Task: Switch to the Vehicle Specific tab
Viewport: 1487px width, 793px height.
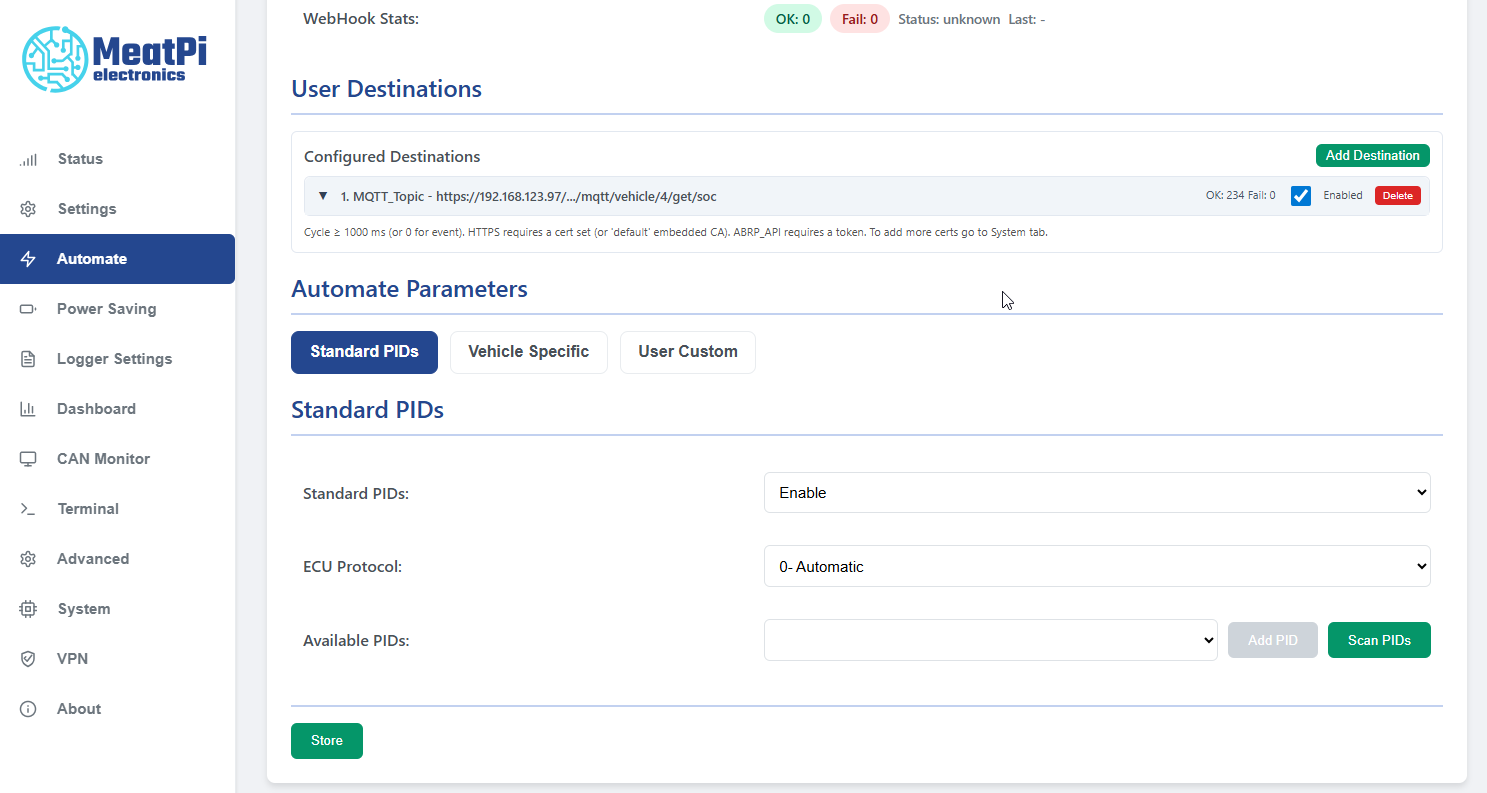Action: point(528,352)
